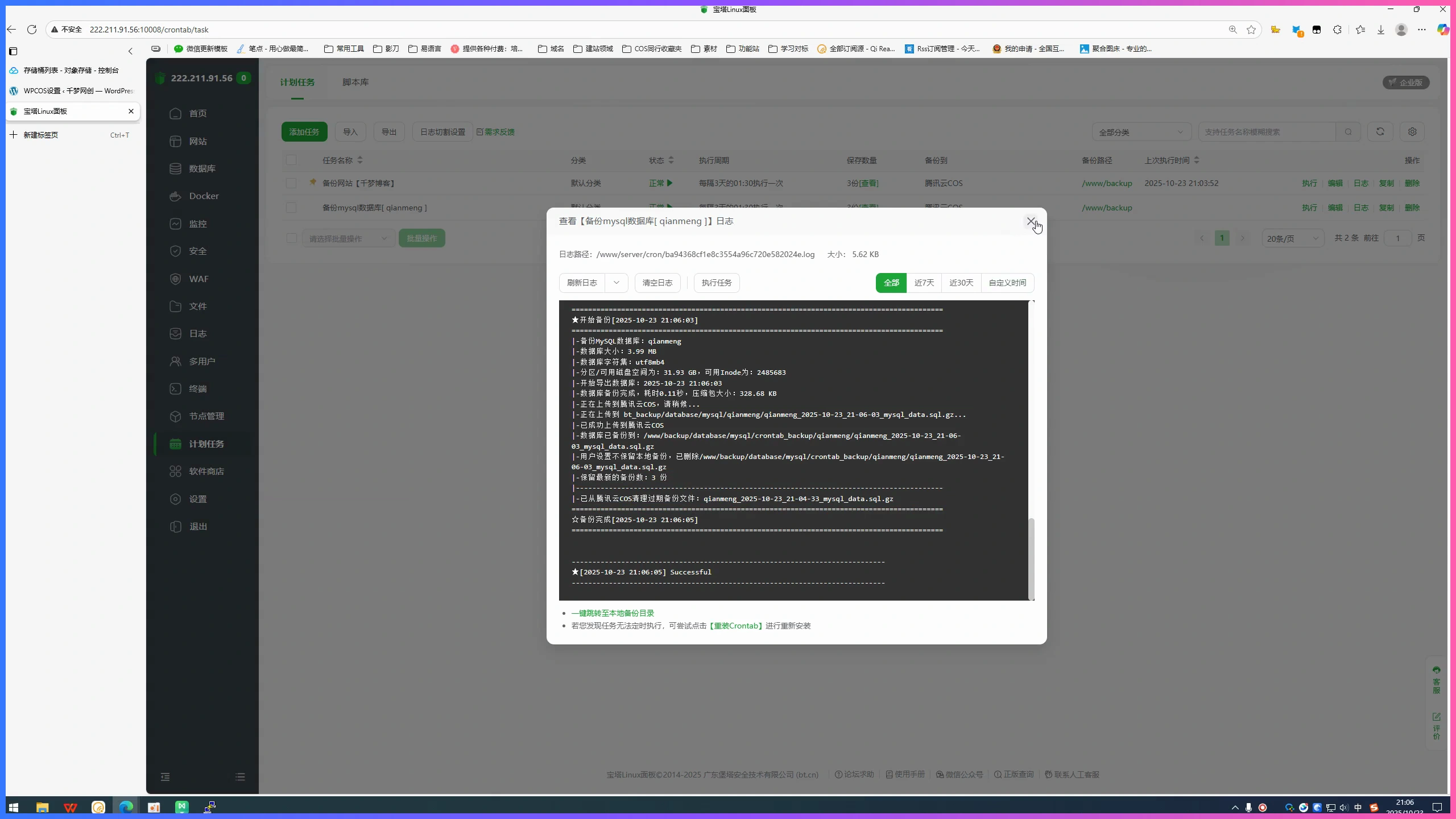Click the 清空日志 button
This screenshot has width=1456, height=819.
pyautogui.click(x=657, y=283)
